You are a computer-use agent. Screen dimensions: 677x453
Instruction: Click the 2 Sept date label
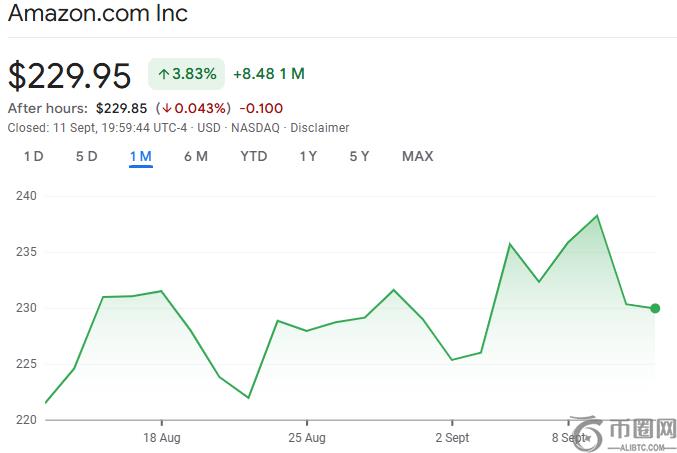[x=452, y=438]
